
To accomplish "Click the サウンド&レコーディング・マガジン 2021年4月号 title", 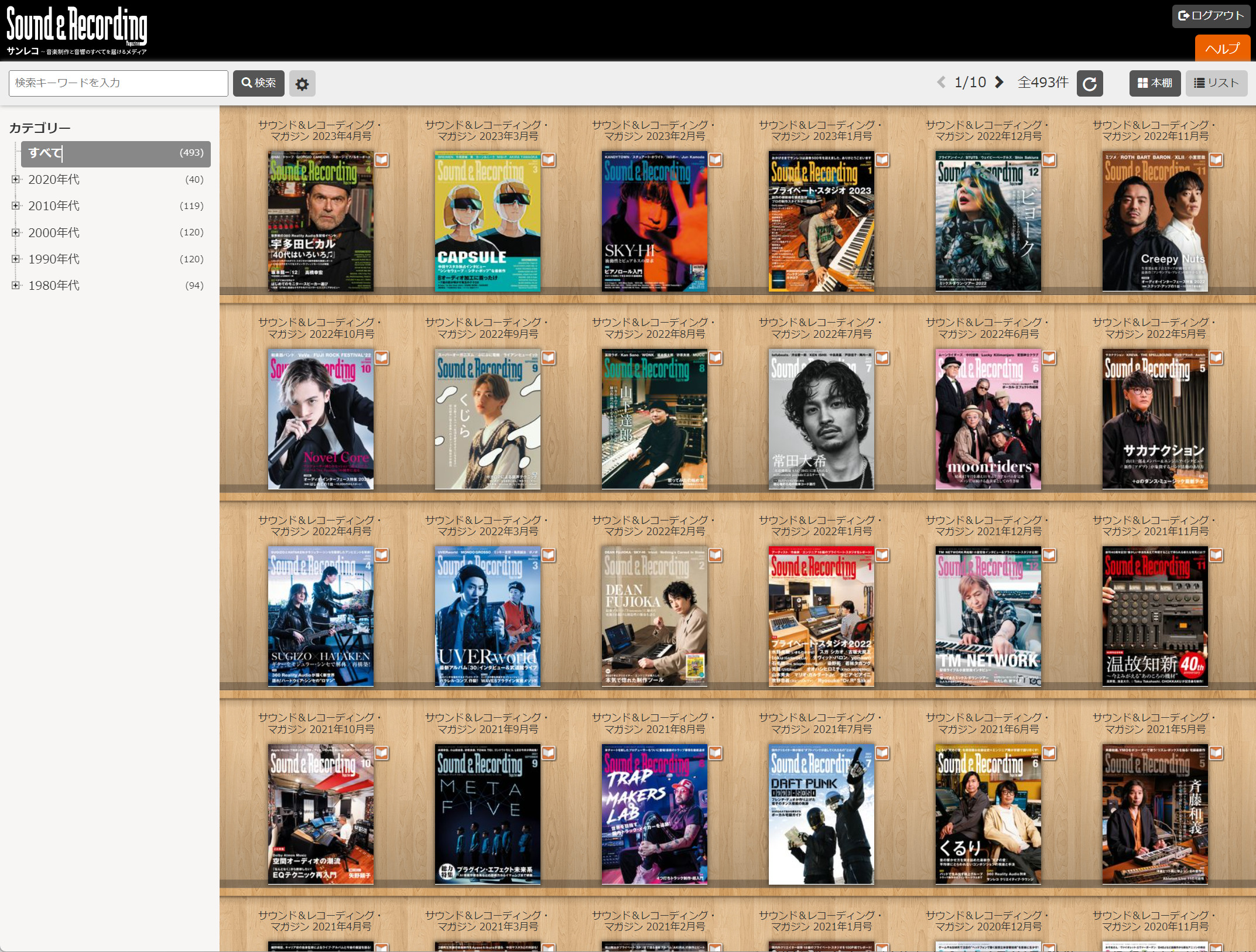I will tap(320, 920).
